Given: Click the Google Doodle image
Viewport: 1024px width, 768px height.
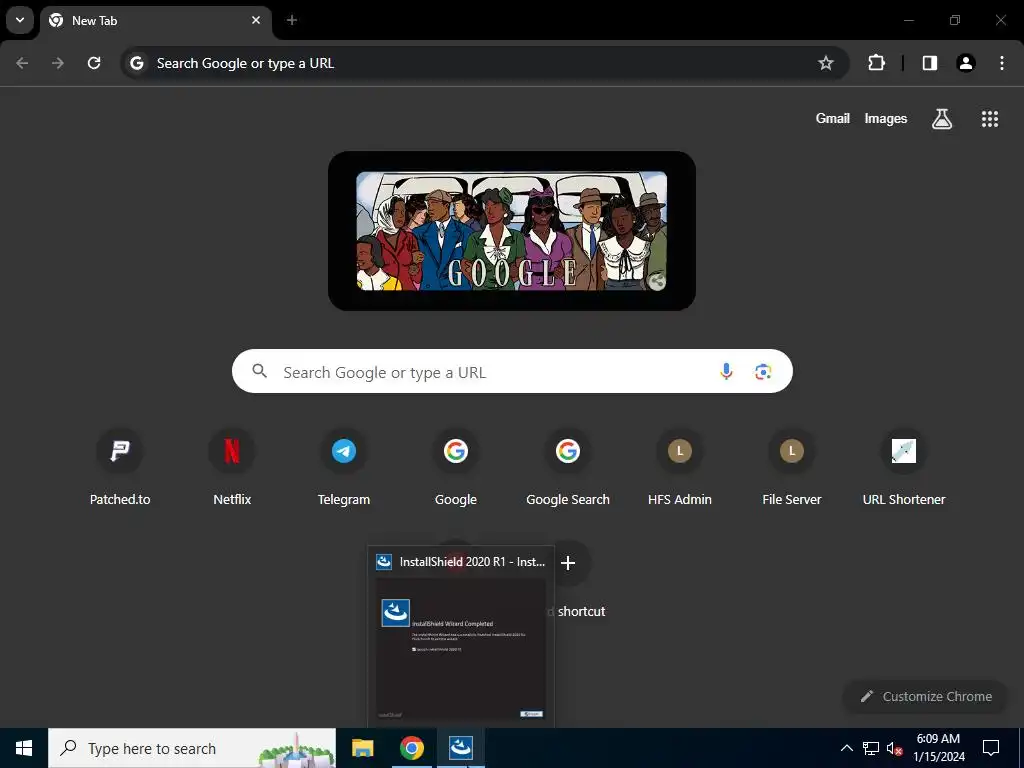Looking at the screenshot, I should pos(511,231).
